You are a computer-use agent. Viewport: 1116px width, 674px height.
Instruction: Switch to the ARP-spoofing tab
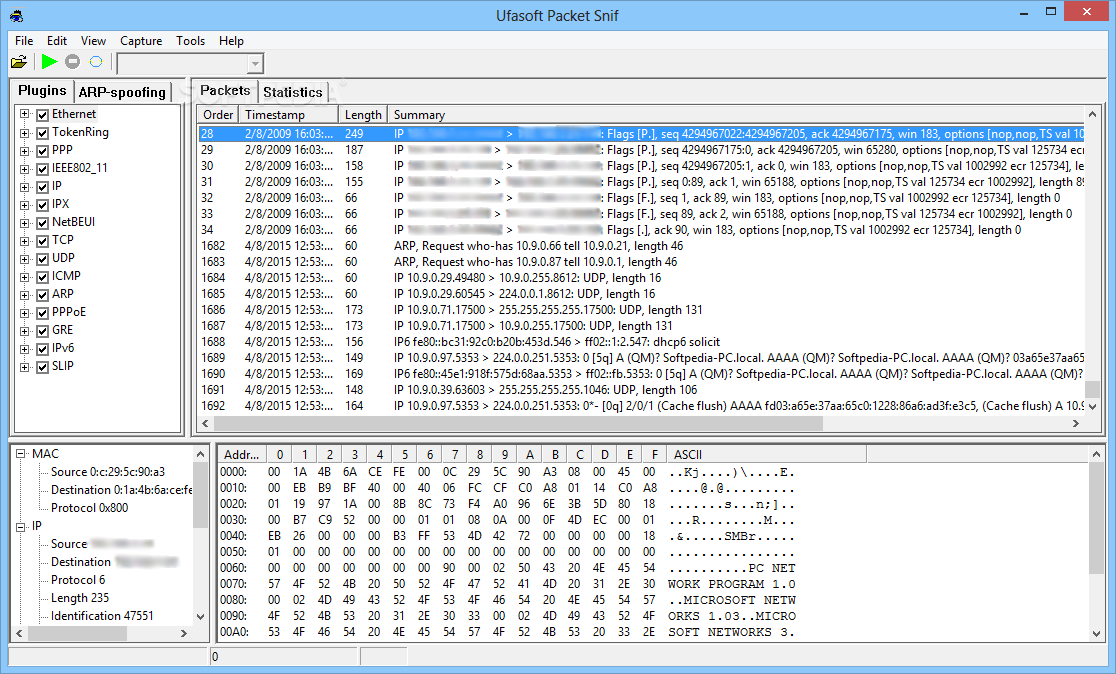coord(122,93)
